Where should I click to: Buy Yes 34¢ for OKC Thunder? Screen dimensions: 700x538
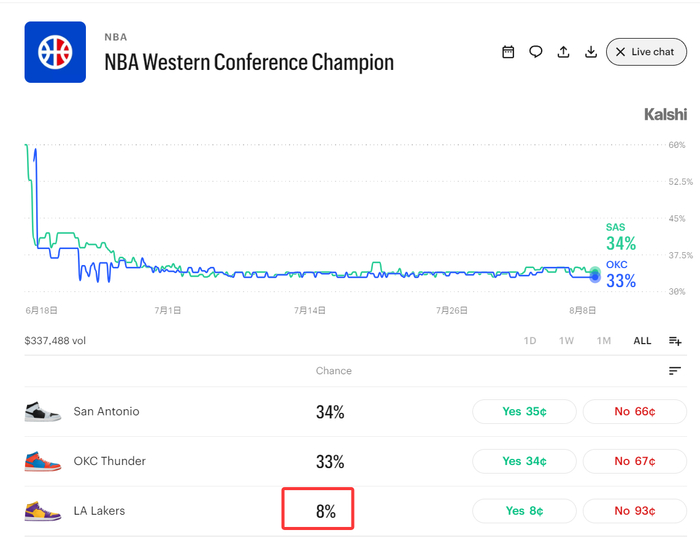[x=524, y=461]
